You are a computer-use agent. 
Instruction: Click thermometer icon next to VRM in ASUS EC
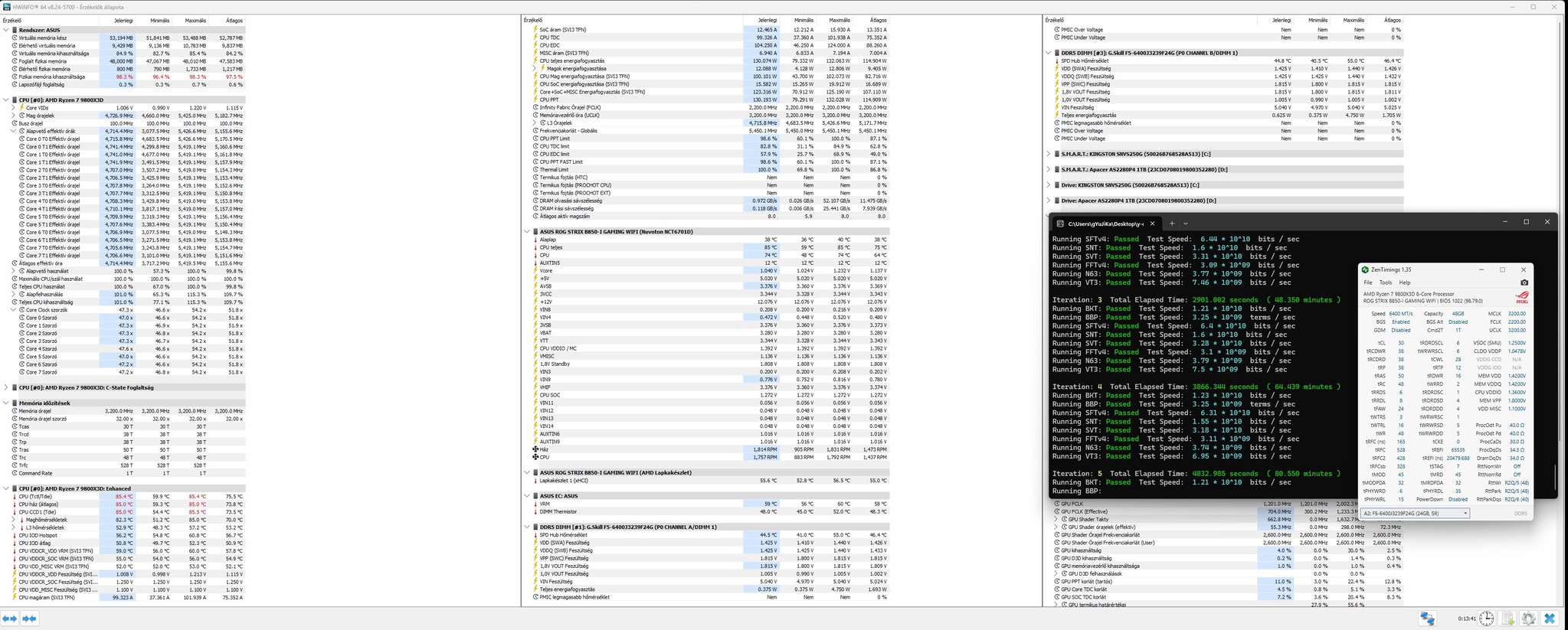point(535,504)
